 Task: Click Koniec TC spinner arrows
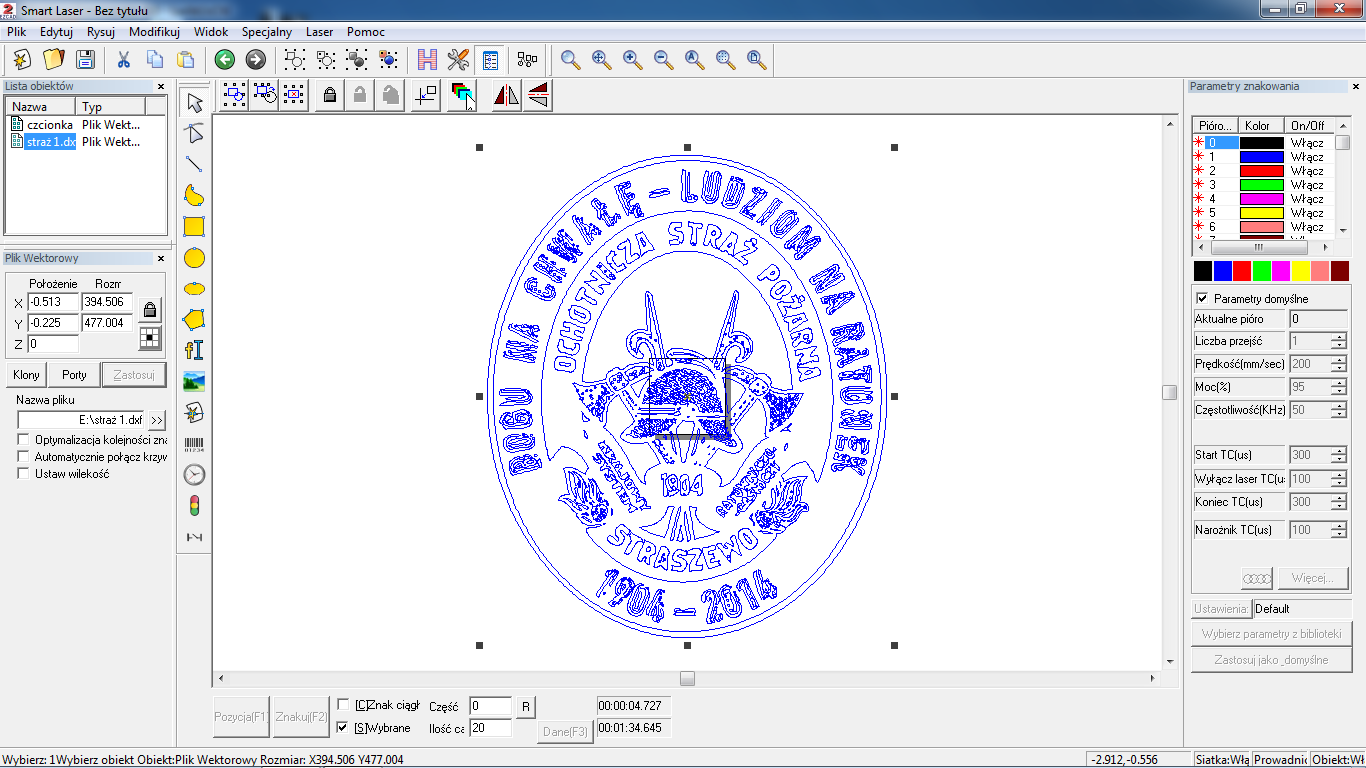coord(1339,502)
